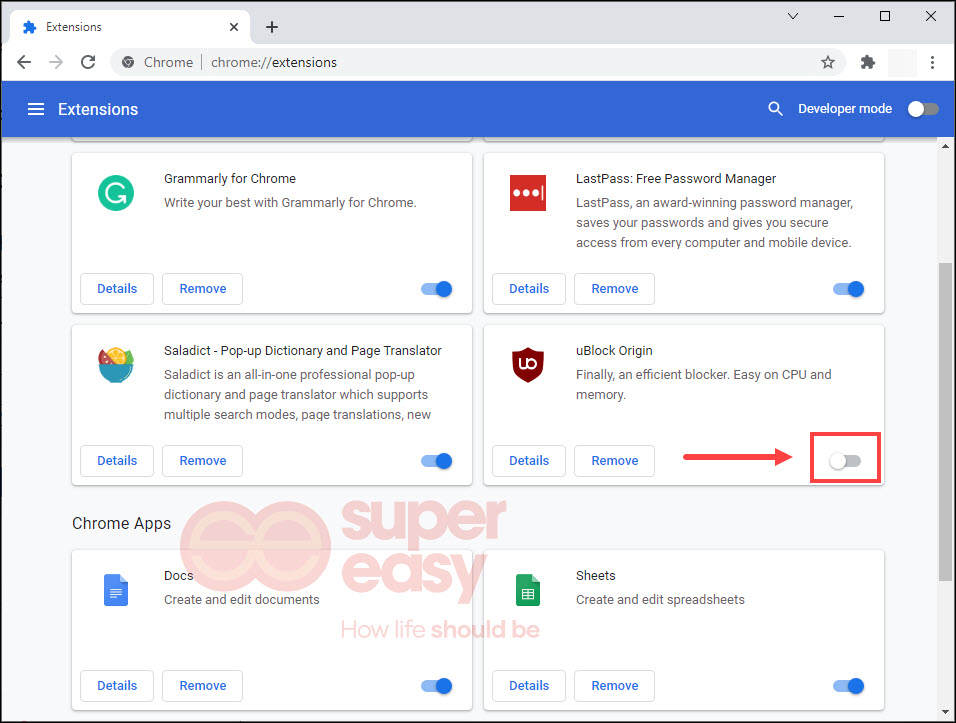Viewport: 956px width, 723px height.
Task: Disable Grammarly for Chrome toggle
Action: click(437, 289)
